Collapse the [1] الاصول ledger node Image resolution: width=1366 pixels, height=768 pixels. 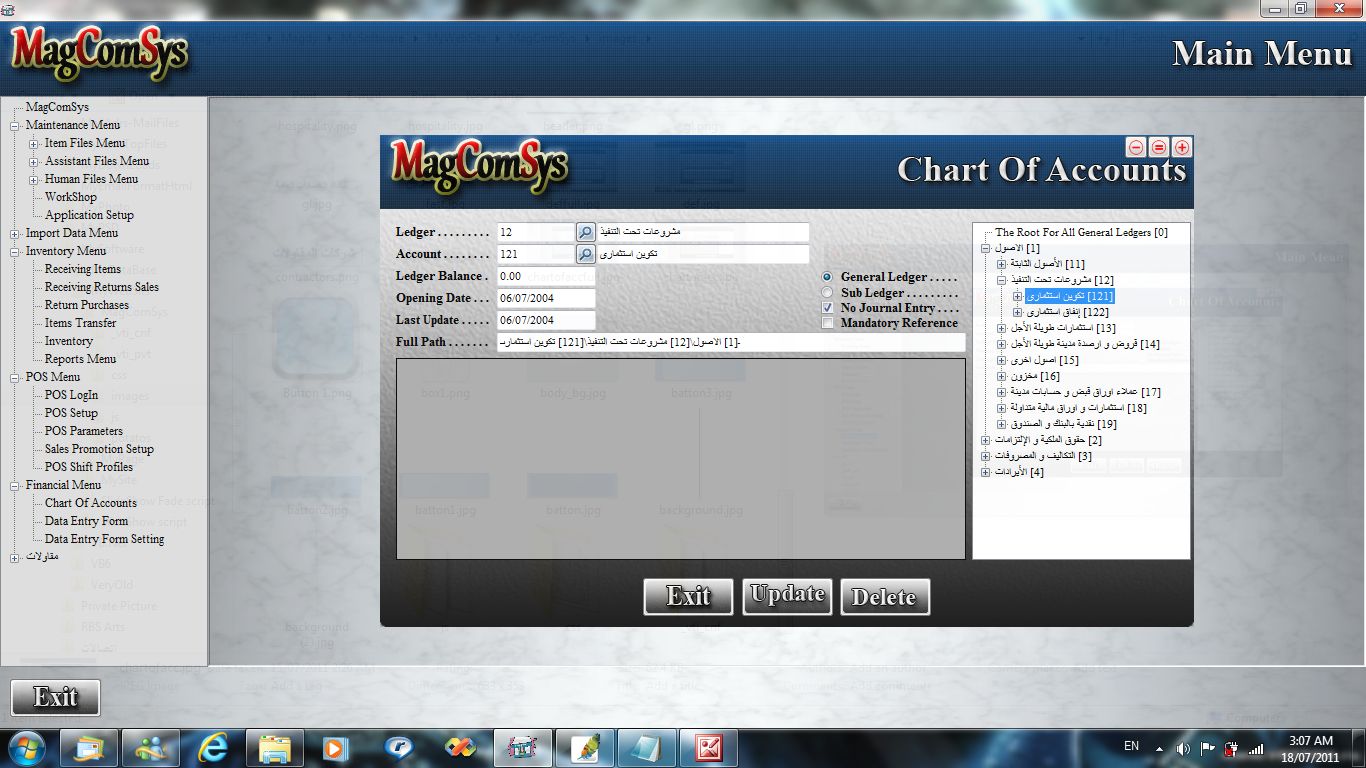tap(985, 248)
